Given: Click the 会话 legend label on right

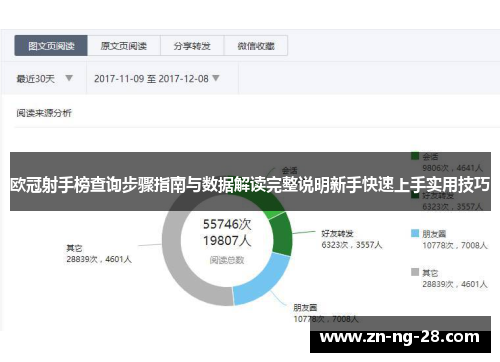Looking at the screenshot, I should click(x=430, y=156).
